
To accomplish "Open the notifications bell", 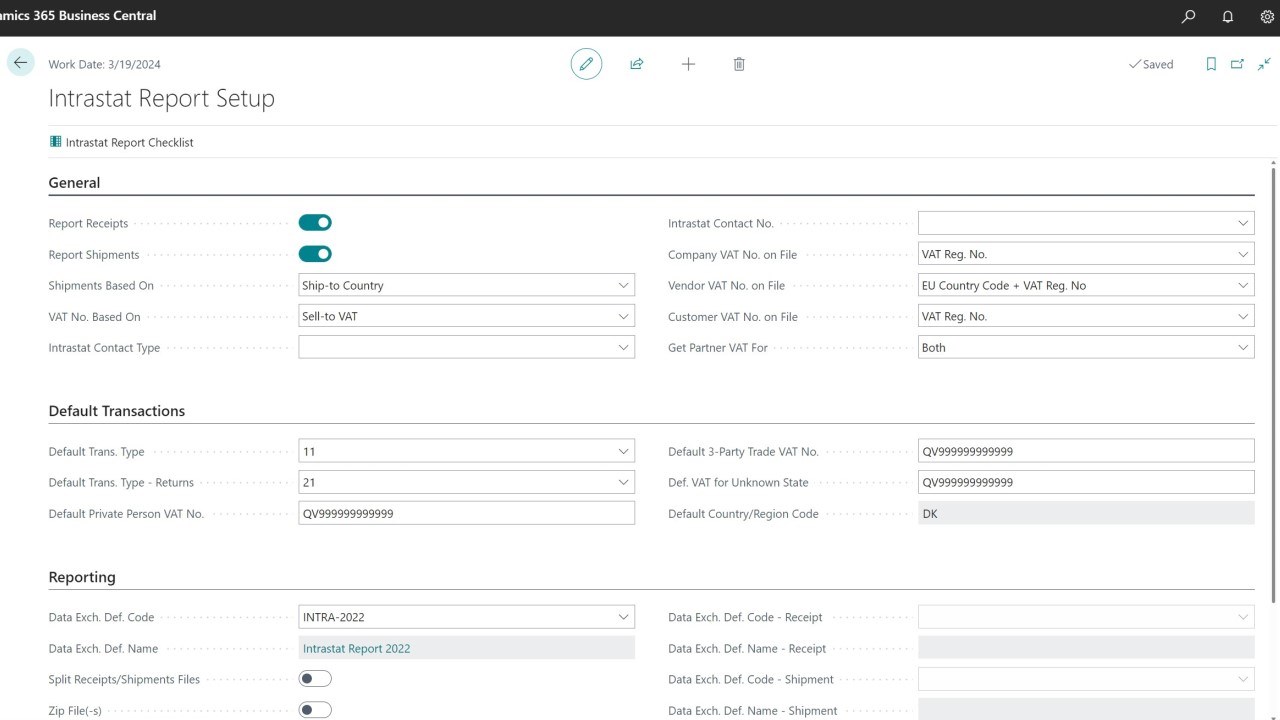I will [x=1228, y=17].
